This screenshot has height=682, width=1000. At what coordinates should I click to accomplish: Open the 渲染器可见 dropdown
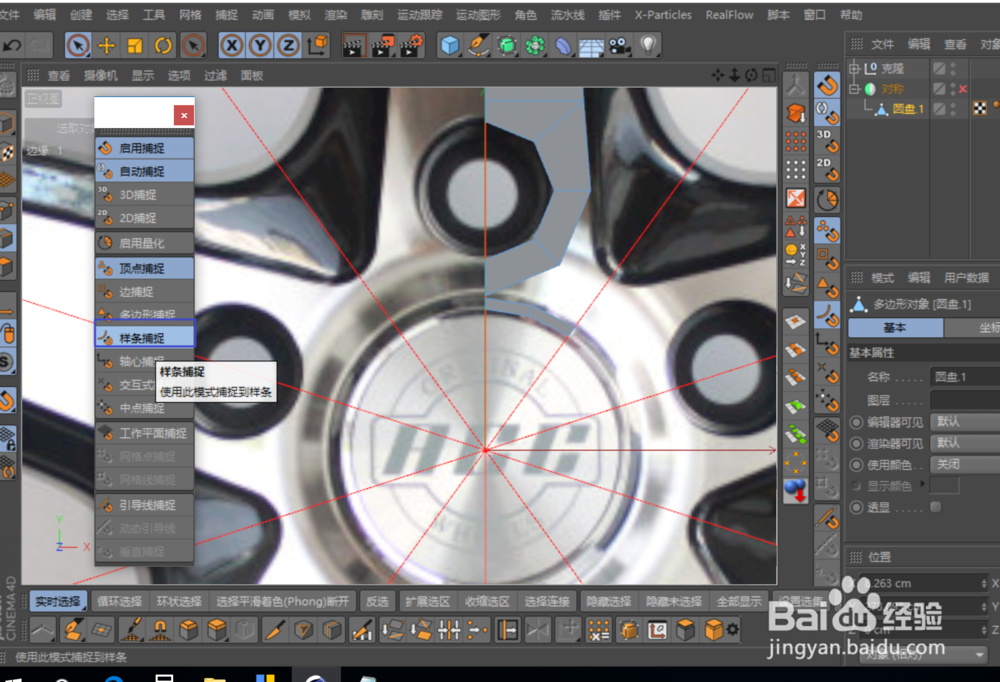click(x=965, y=443)
